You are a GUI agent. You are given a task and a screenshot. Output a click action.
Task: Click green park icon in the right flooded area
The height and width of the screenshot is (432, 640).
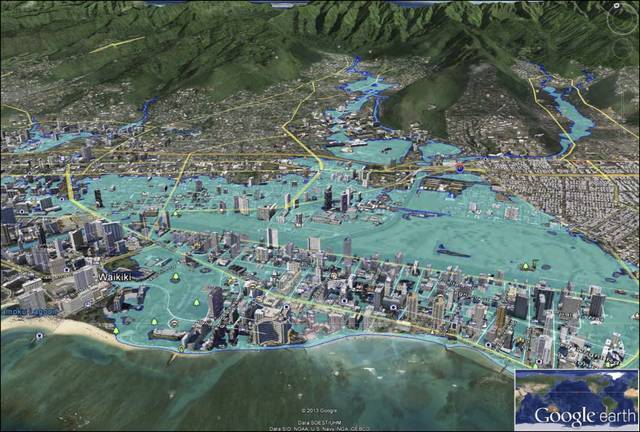point(526,265)
